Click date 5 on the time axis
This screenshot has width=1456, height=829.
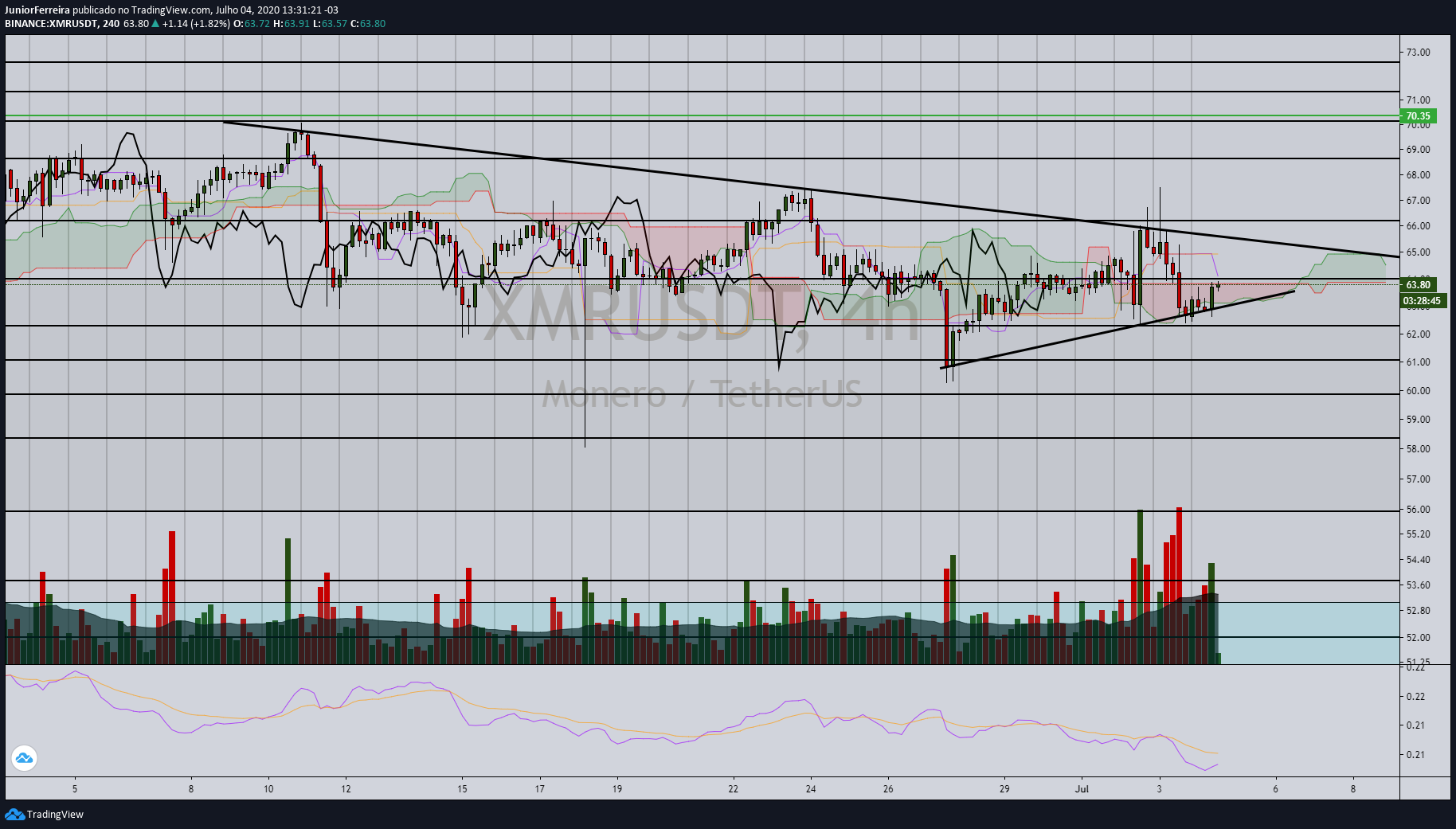[x=75, y=789]
